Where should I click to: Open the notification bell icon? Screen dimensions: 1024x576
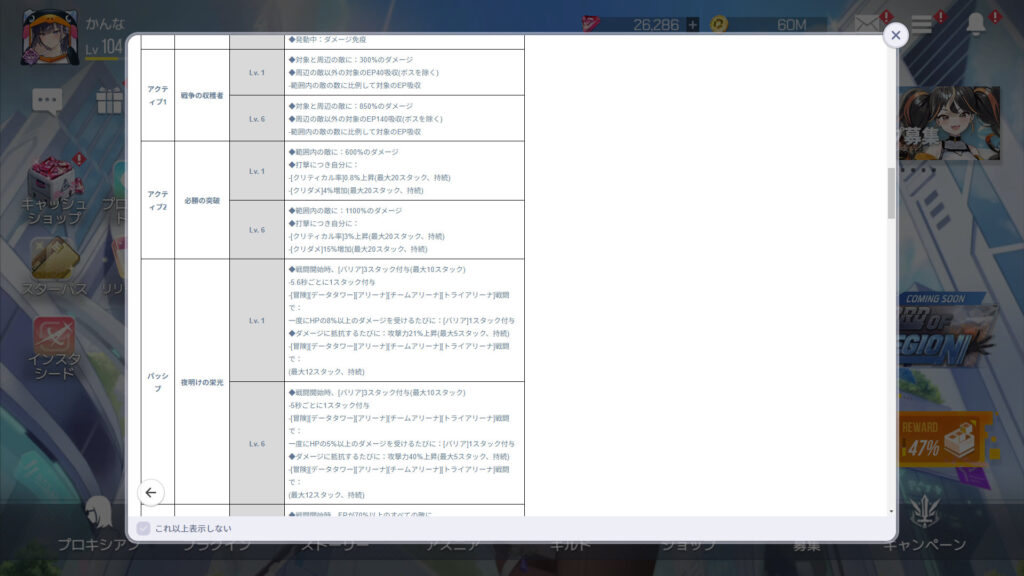pyautogui.click(x=976, y=25)
